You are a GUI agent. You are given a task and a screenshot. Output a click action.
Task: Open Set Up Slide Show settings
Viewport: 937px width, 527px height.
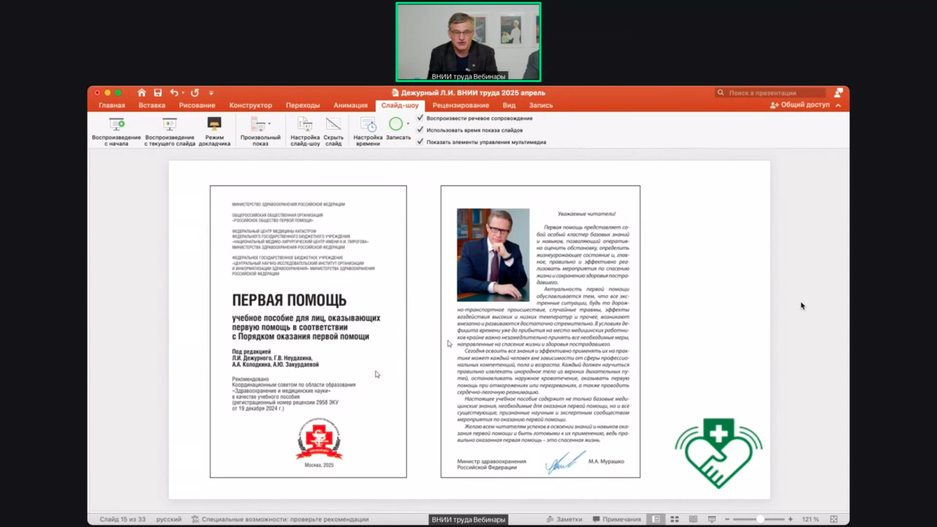pos(305,125)
